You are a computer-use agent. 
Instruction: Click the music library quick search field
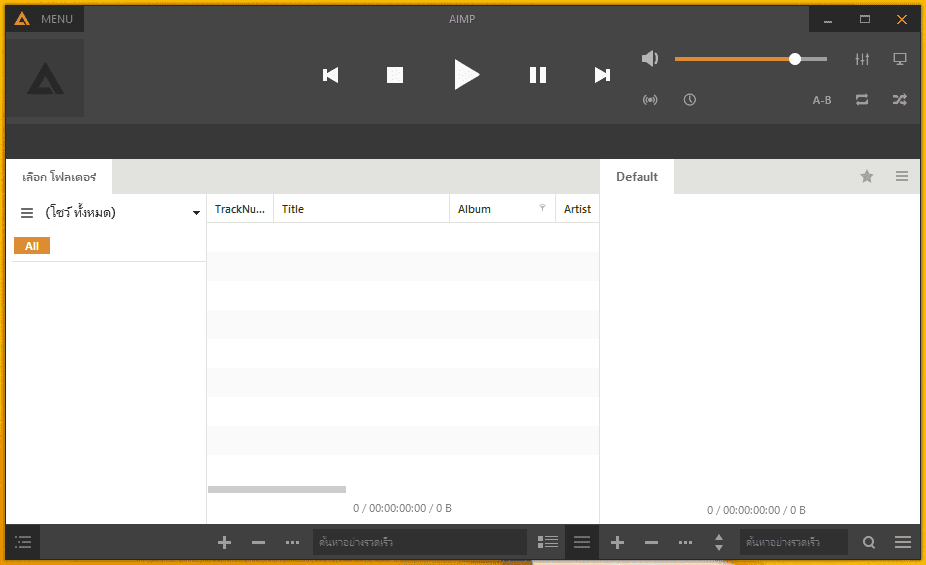(x=420, y=542)
